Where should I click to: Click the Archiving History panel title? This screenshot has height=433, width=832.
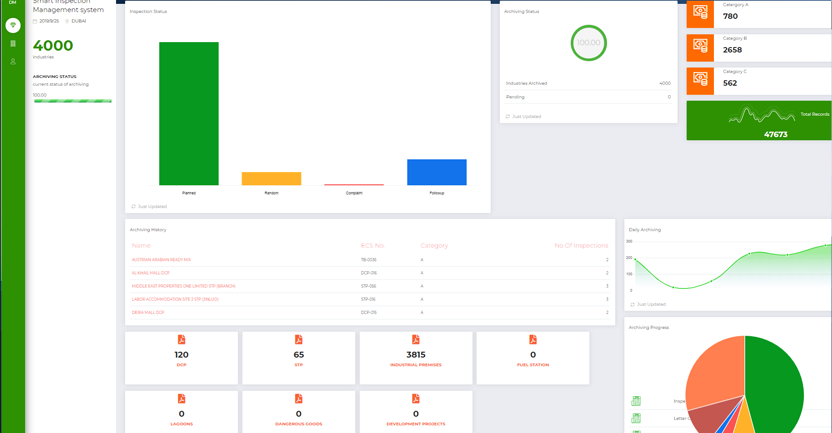pos(148,230)
